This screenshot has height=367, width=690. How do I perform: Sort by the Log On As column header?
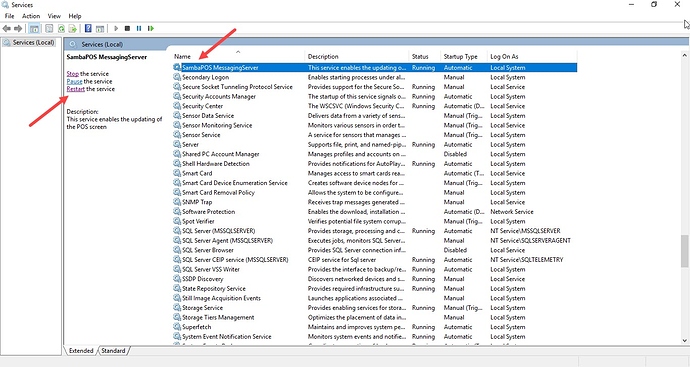[532, 57]
